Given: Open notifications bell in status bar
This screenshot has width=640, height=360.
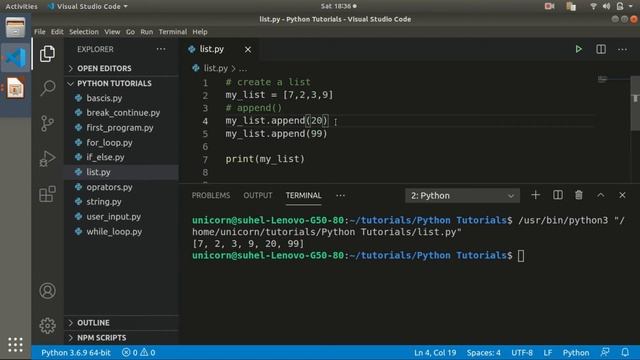Looking at the screenshot, I should [x=625, y=352].
